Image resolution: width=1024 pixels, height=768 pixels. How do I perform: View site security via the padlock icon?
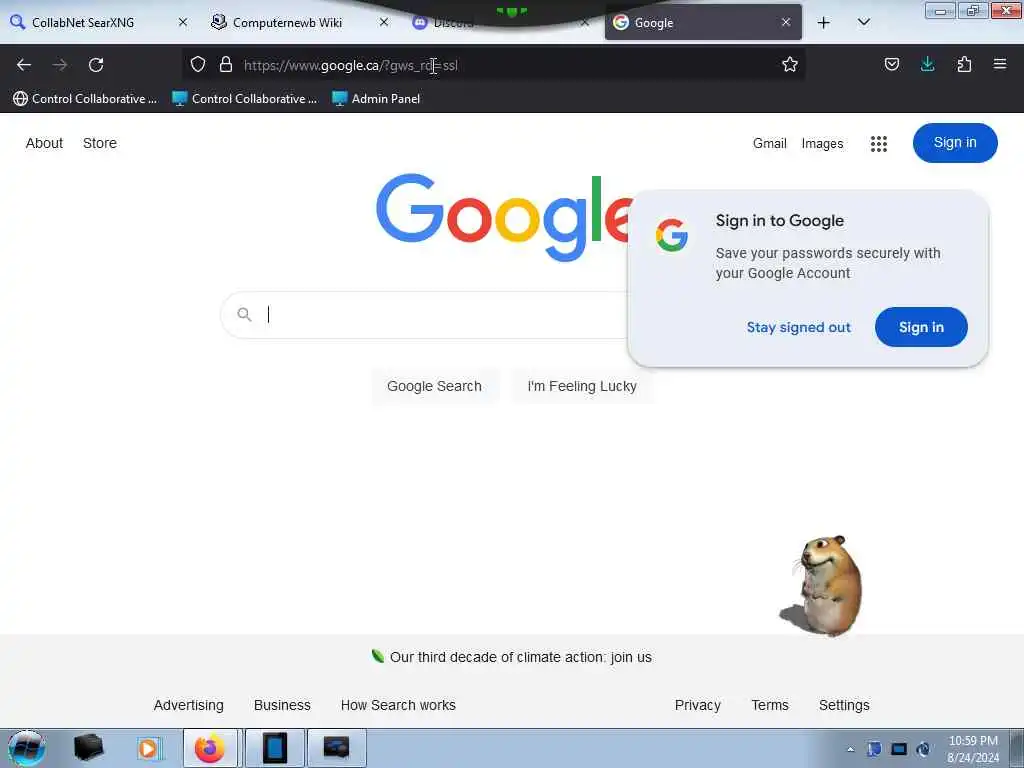click(226, 64)
